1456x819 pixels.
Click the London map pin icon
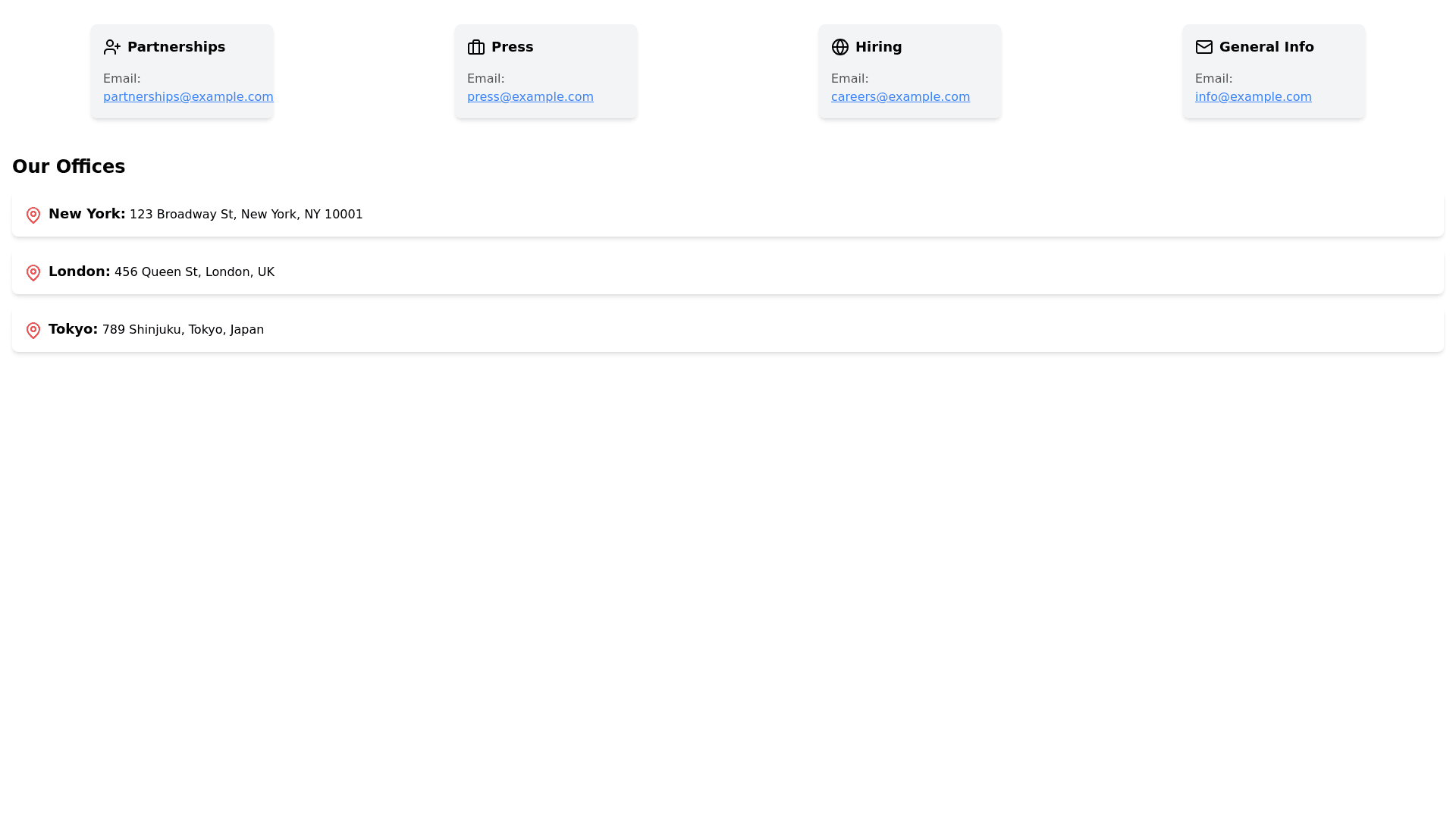[x=33, y=273]
